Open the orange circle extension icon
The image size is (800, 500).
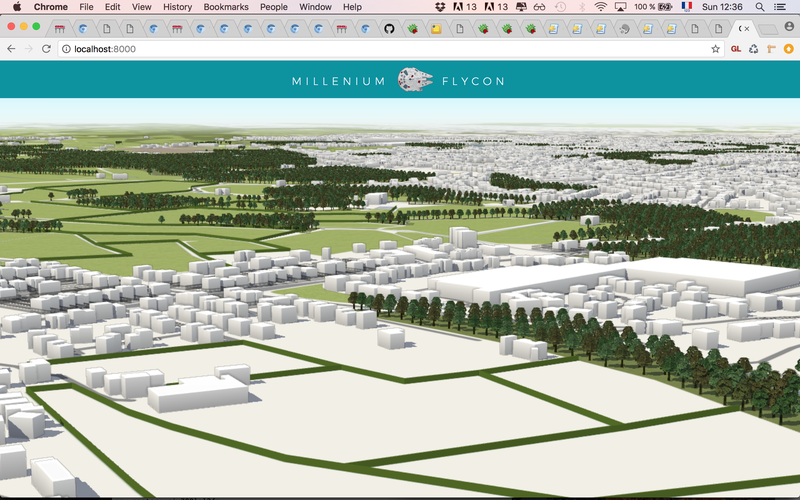tap(788, 48)
